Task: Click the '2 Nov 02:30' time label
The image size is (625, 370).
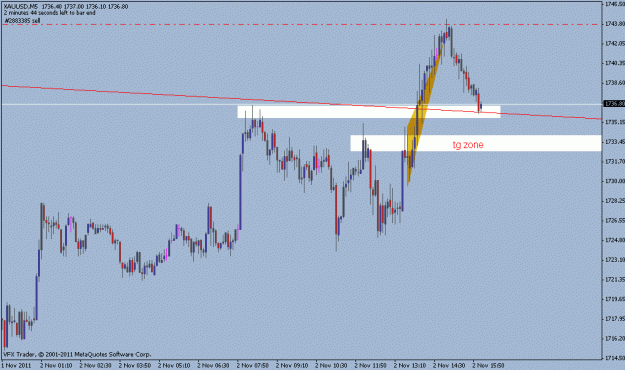Action: tap(96, 365)
